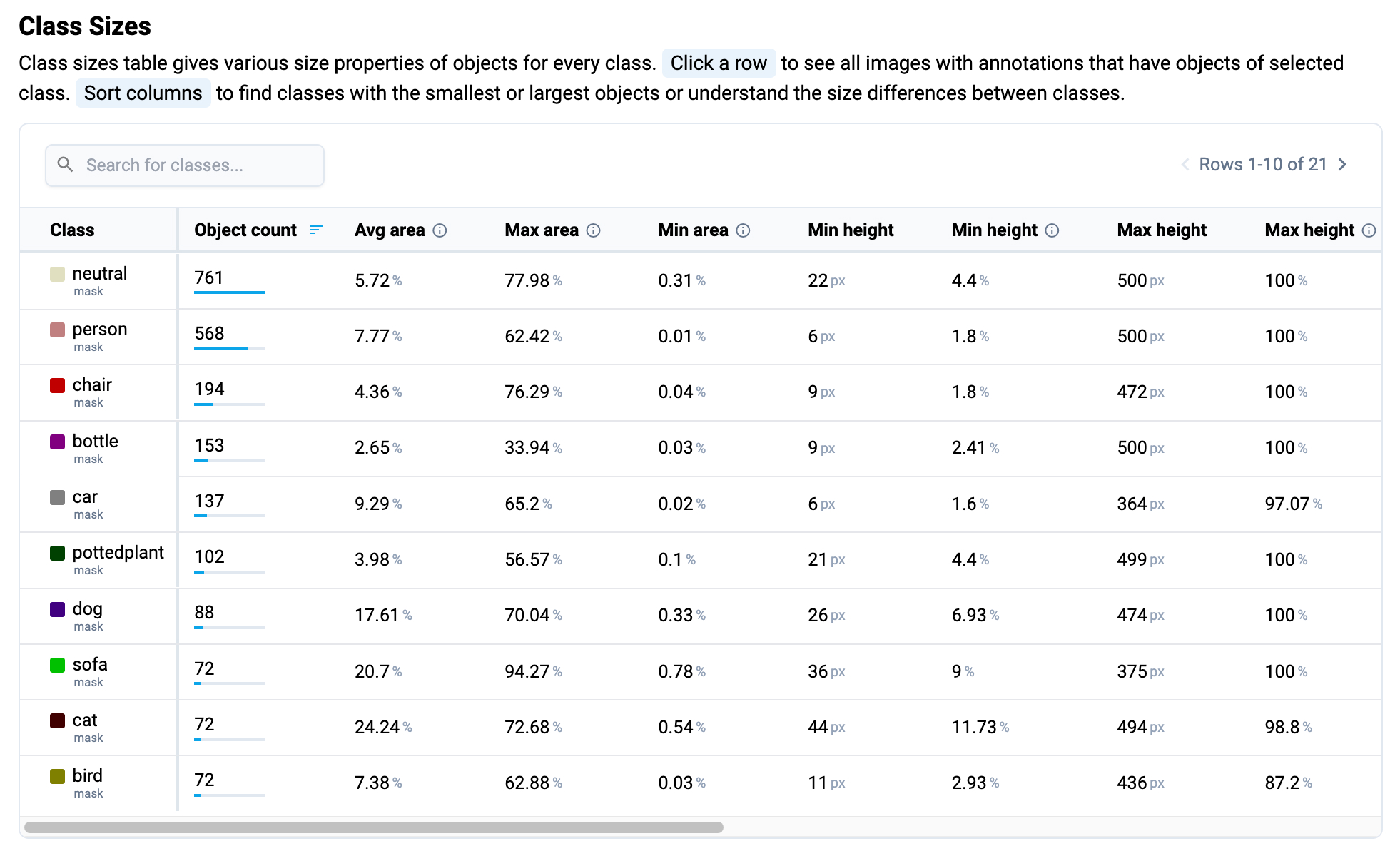Viewport: 1400px width, 856px height.
Task: Sort by the Max height px column
Action: coord(1162,230)
